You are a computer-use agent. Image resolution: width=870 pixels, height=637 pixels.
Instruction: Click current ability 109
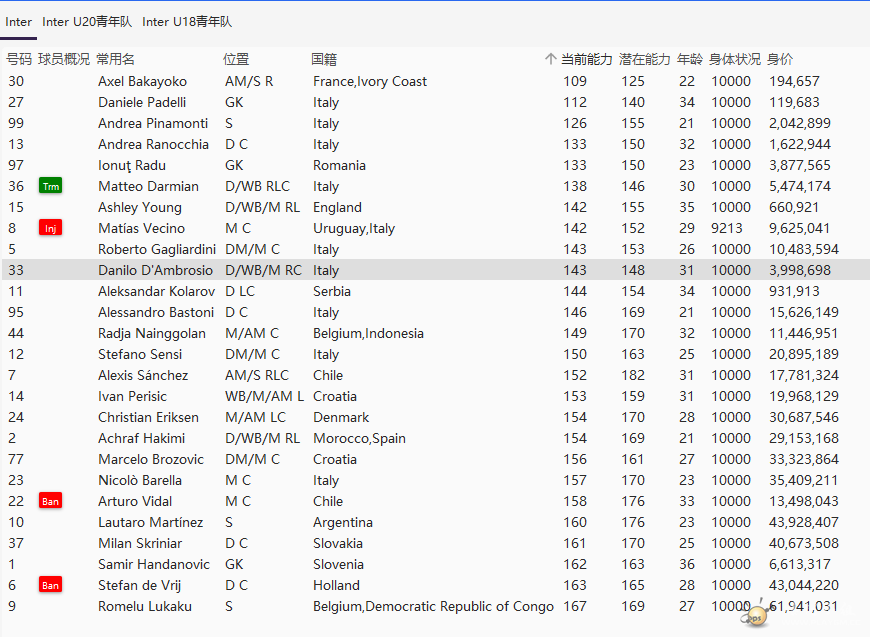click(575, 81)
